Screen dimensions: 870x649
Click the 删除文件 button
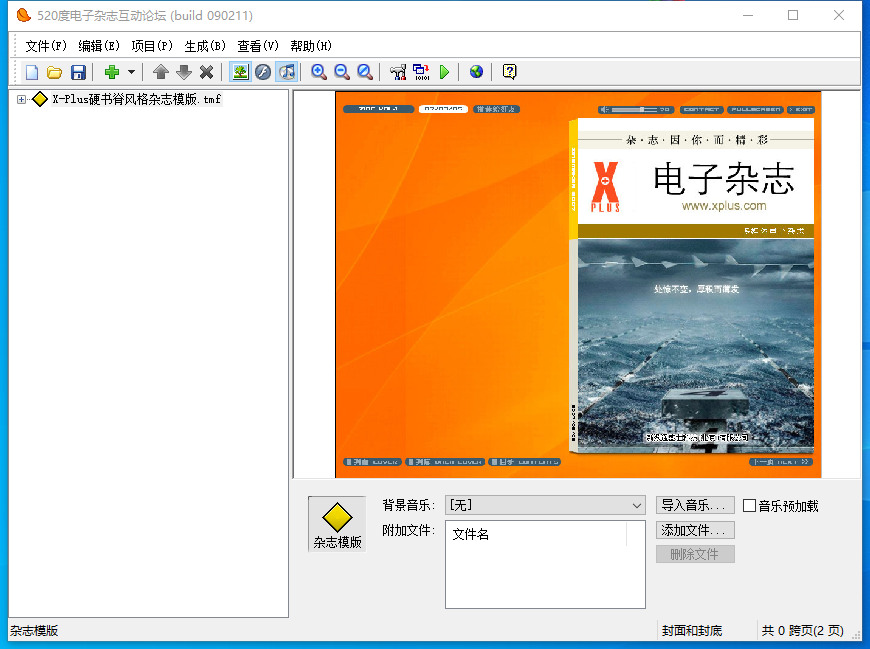click(x=695, y=554)
